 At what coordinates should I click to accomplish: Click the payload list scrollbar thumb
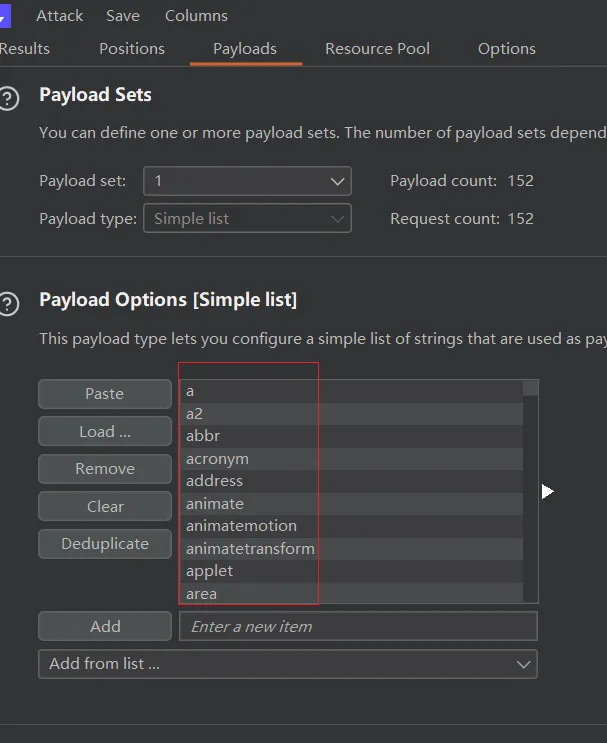pos(530,388)
